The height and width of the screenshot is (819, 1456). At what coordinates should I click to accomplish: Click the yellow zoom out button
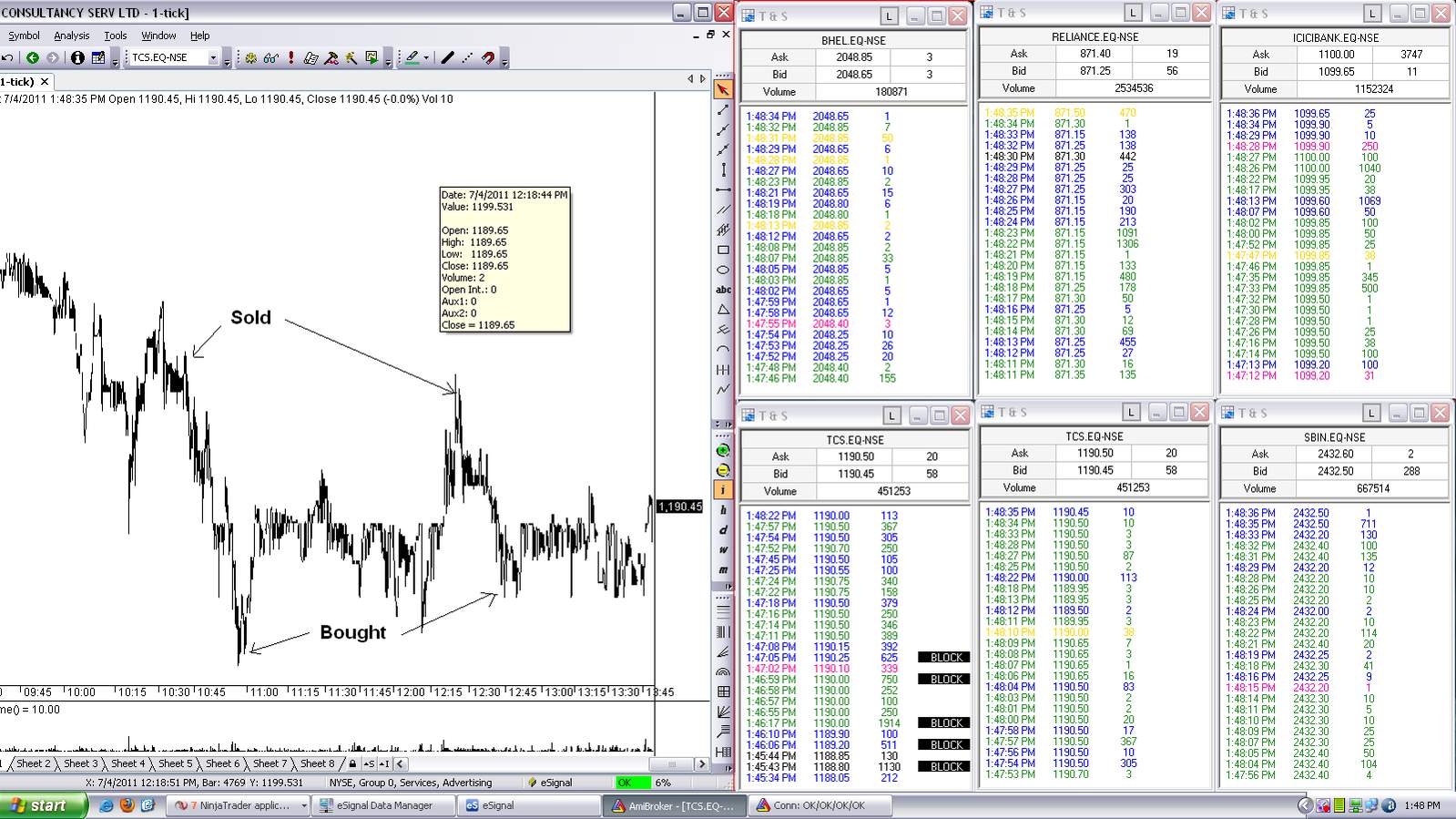point(723,471)
